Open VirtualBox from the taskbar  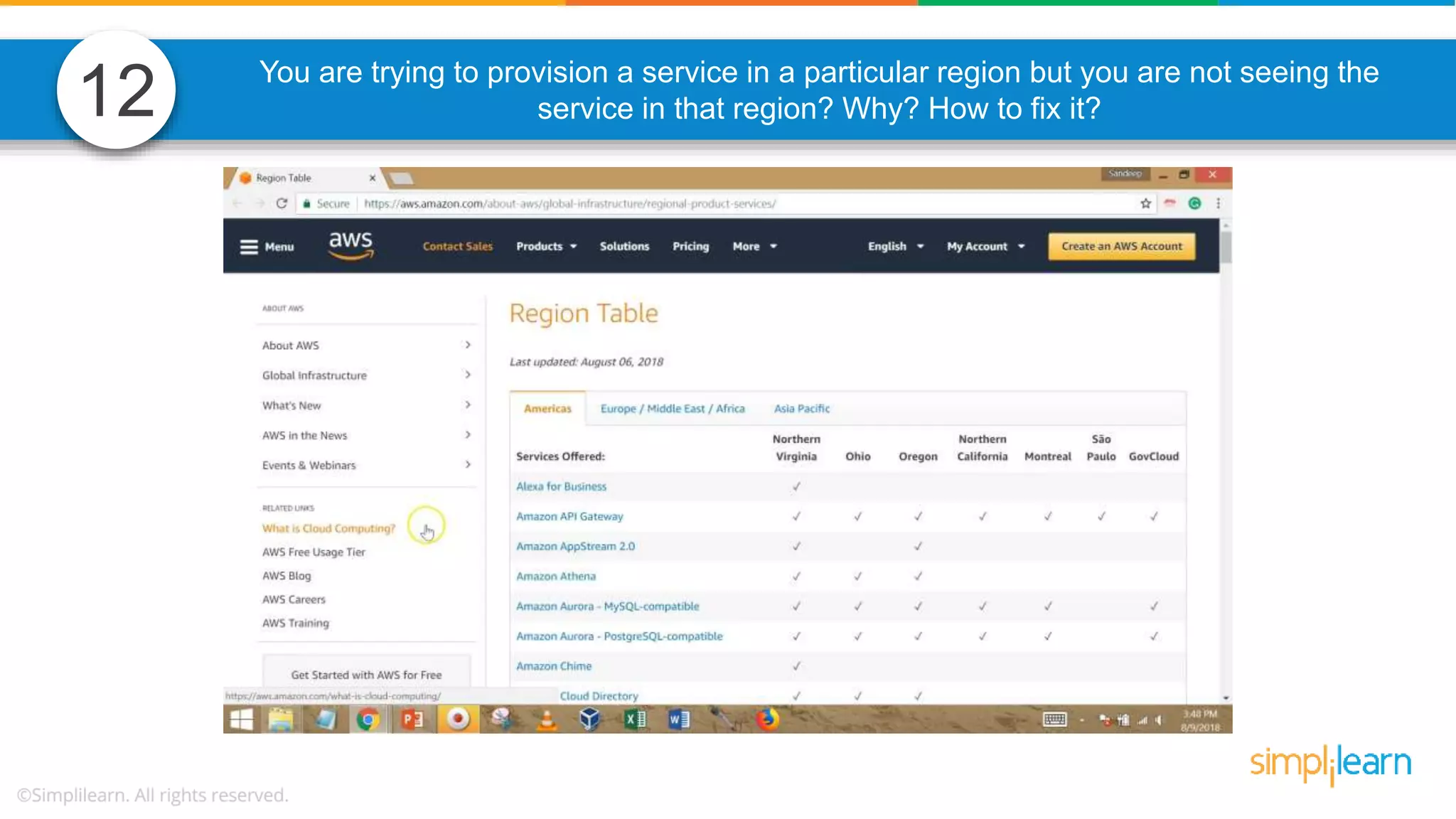(589, 719)
